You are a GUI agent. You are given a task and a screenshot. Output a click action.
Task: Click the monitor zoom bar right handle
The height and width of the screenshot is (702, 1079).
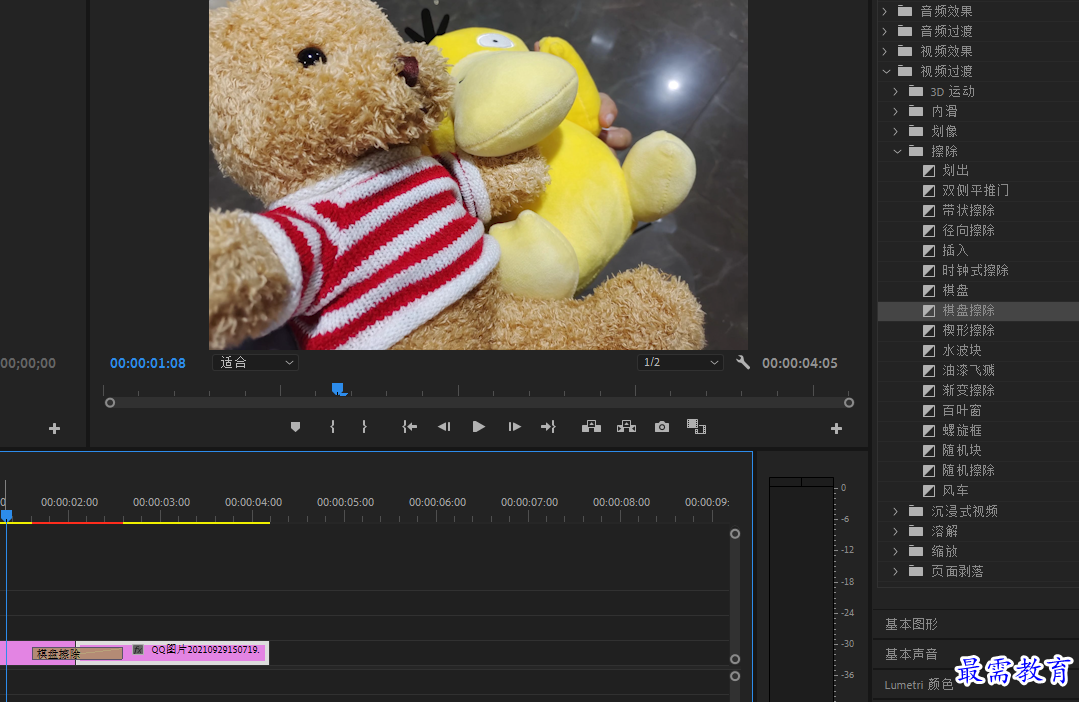(849, 403)
